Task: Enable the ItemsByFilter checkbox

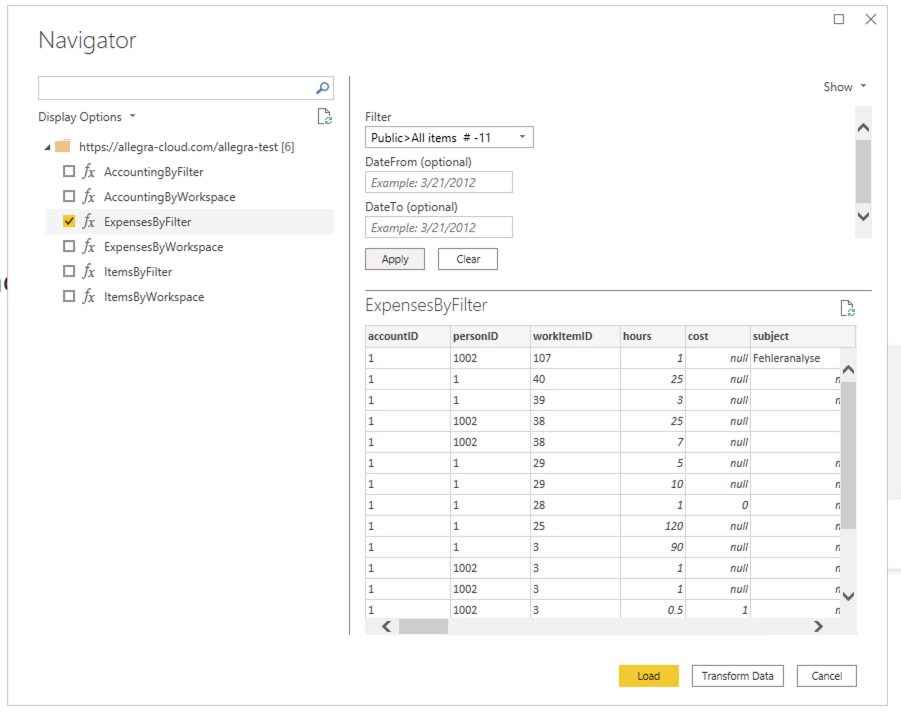Action: (69, 271)
